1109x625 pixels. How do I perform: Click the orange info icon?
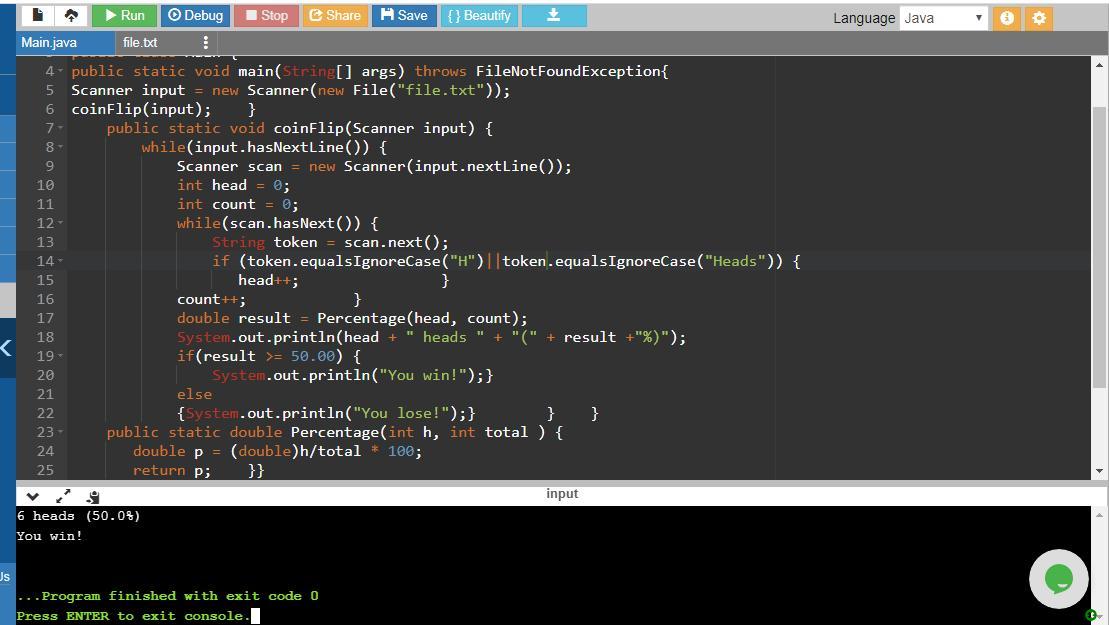pyautogui.click(x=1006, y=18)
